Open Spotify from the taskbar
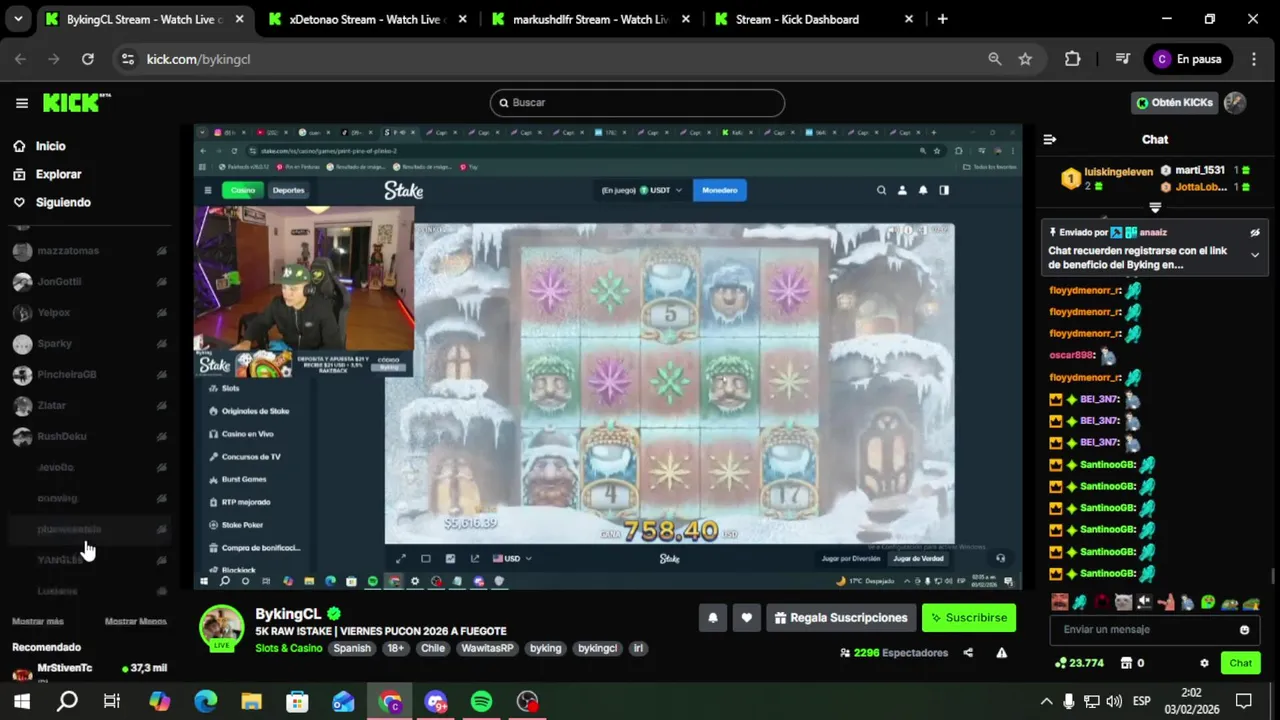 (481, 702)
